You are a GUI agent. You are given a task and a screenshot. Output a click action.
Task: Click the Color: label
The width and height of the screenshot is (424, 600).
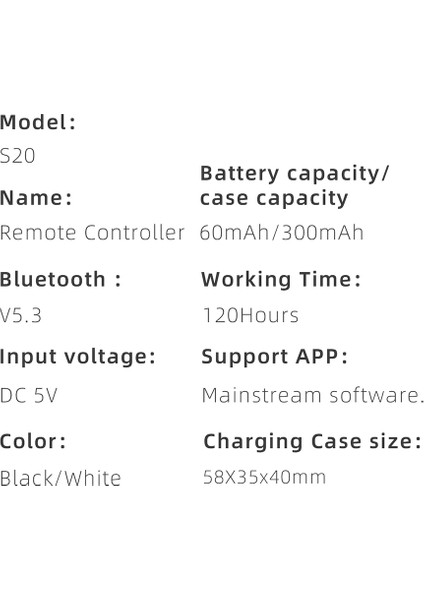pyautogui.click(x=33, y=441)
